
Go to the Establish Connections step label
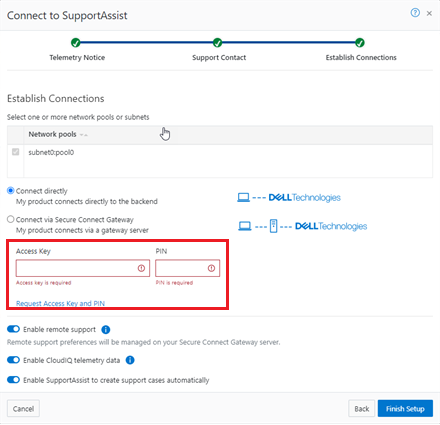tap(361, 58)
